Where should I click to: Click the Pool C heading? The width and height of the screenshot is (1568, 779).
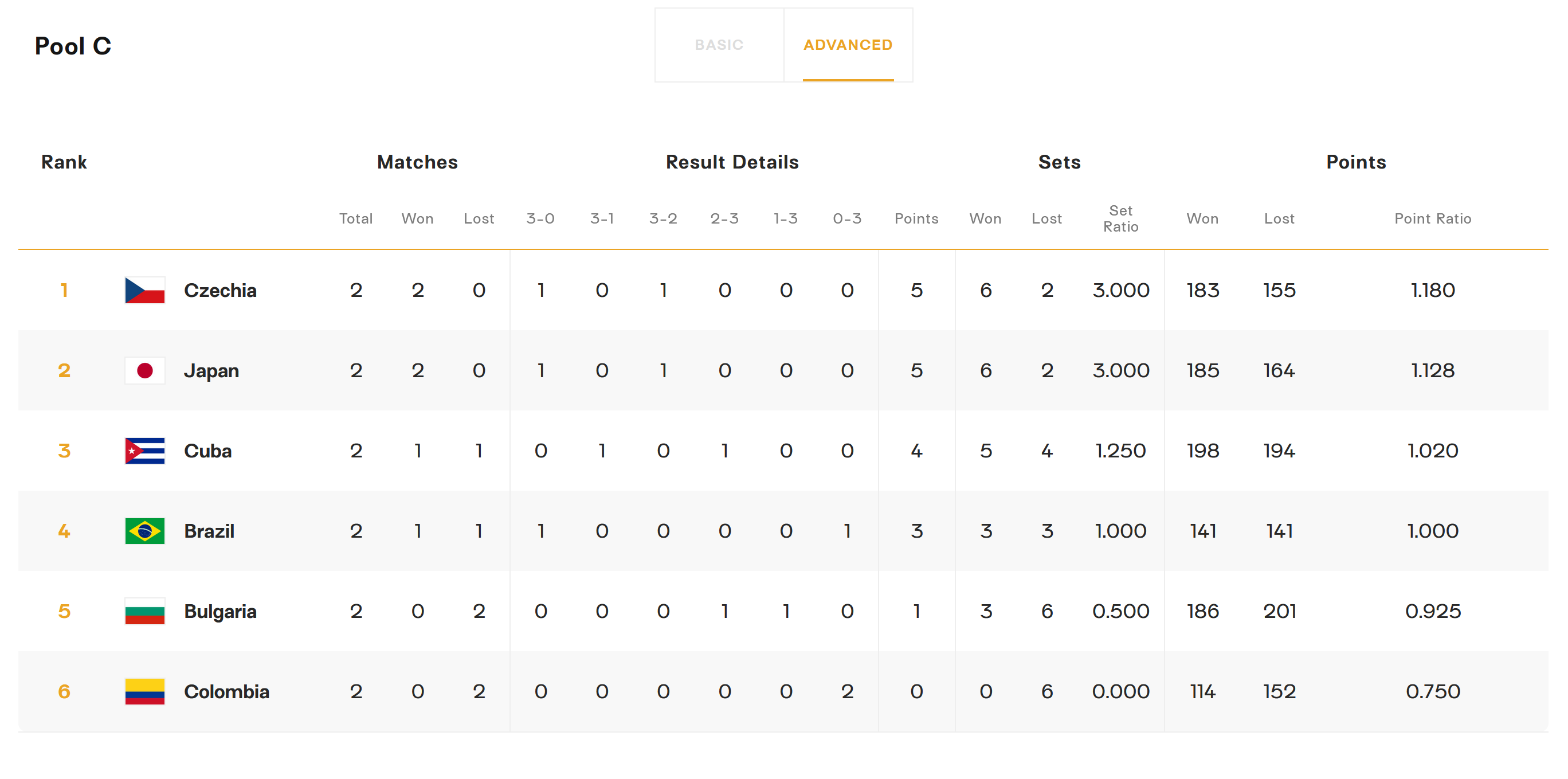[x=73, y=46]
